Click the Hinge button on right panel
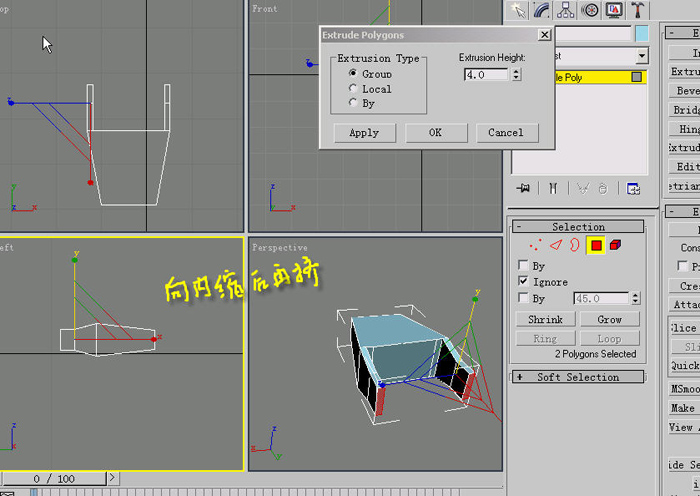The height and width of the screenshot is (496, 700). pyautogui.click(x=684, y=129)
